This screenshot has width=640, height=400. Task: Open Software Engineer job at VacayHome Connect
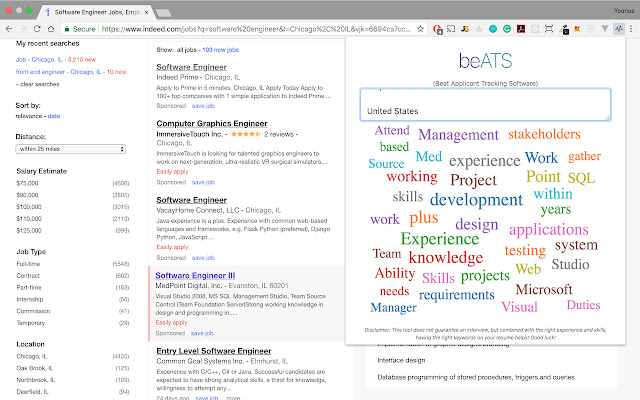coord(191,200)
